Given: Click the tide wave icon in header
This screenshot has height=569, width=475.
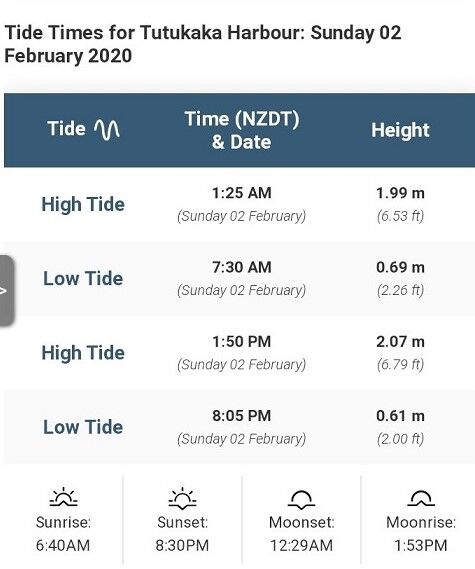Looking at the screenshot, I should coord(107,129).
